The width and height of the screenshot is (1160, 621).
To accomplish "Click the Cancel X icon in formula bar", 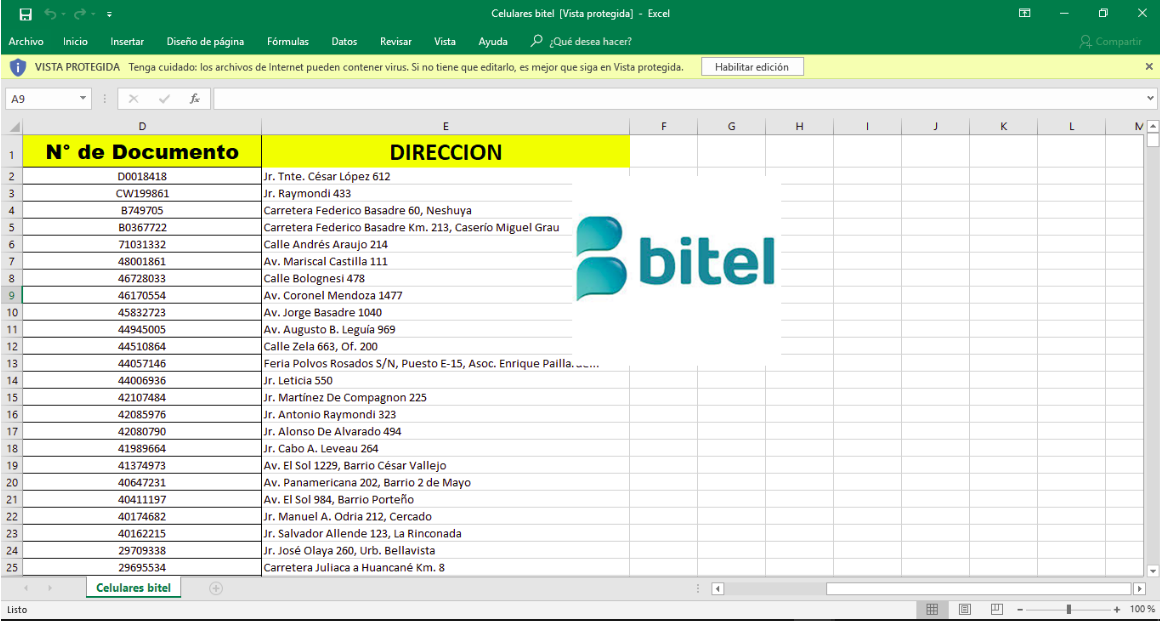I will 133,98.
